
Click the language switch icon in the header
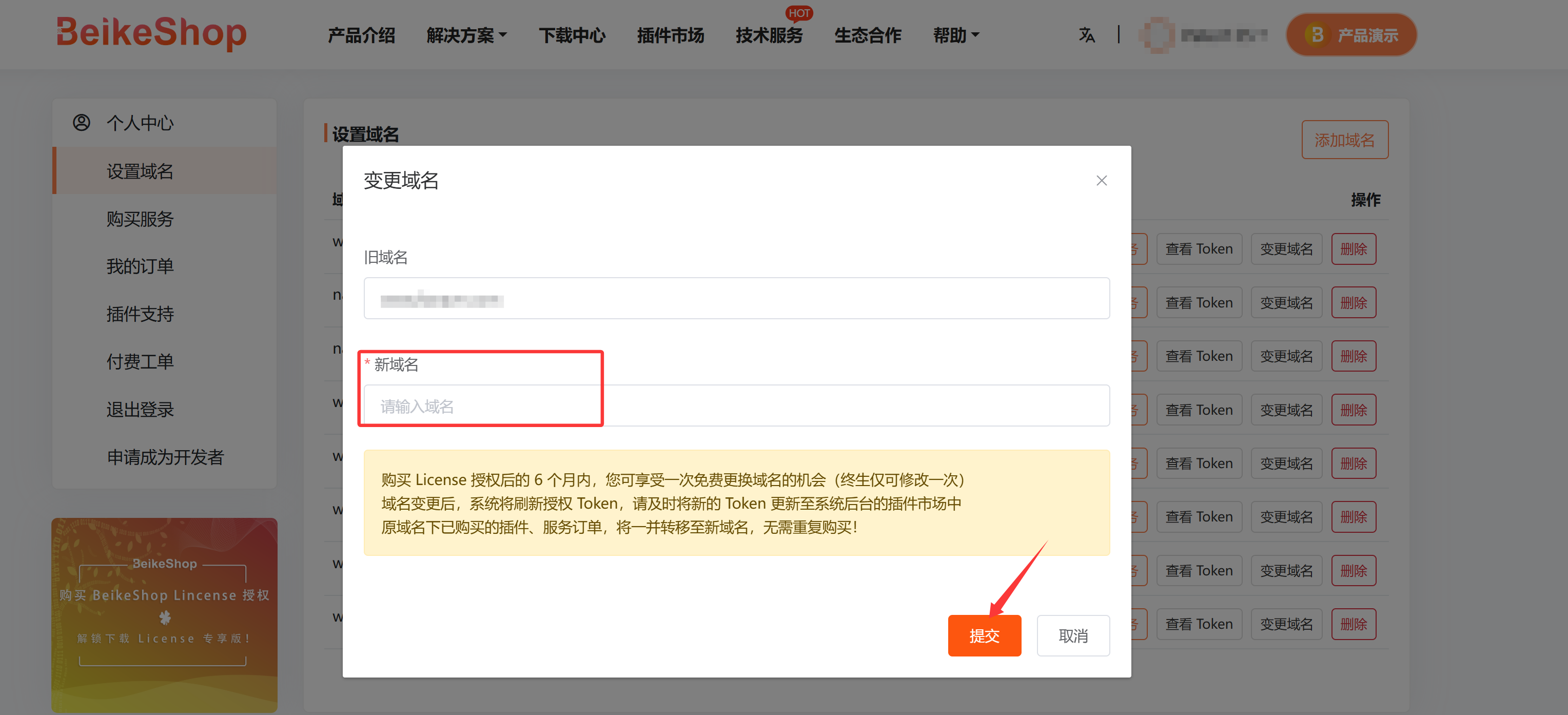1087,35
